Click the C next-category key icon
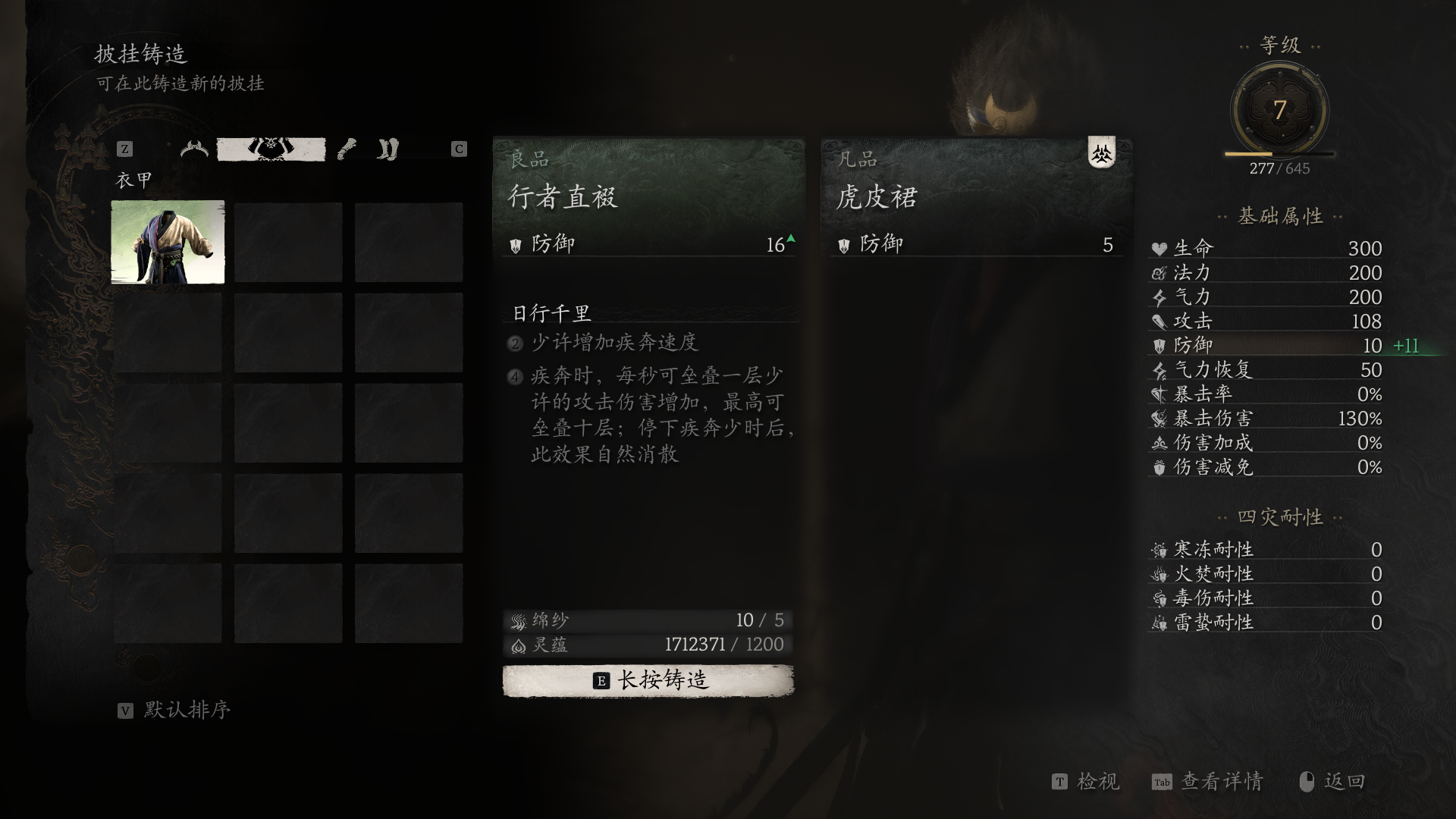1456x819 pixels. click(x=459, y=149)
